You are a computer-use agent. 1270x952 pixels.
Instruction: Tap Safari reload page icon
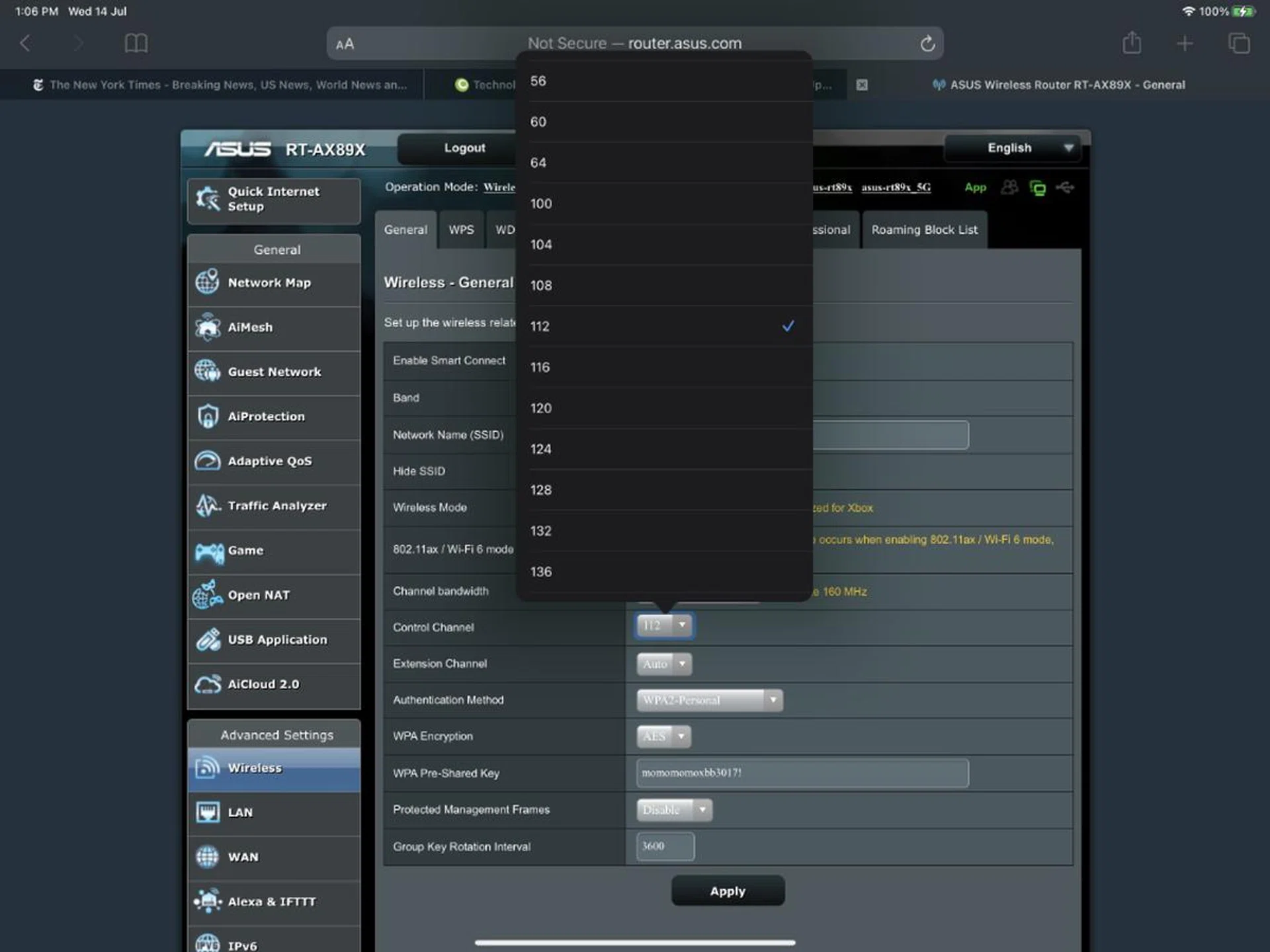pos(927,44)
